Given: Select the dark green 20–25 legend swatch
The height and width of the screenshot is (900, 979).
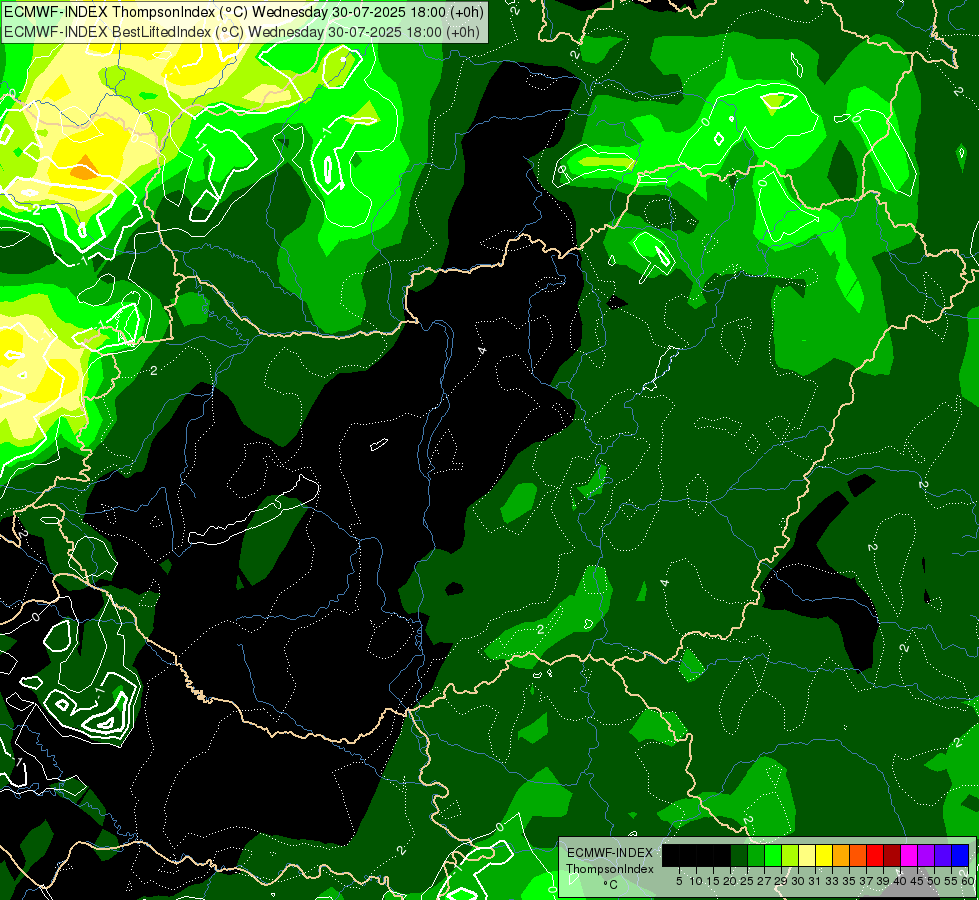Looking at the screenshot, I should pyautogui.click(x=739, y=855).
